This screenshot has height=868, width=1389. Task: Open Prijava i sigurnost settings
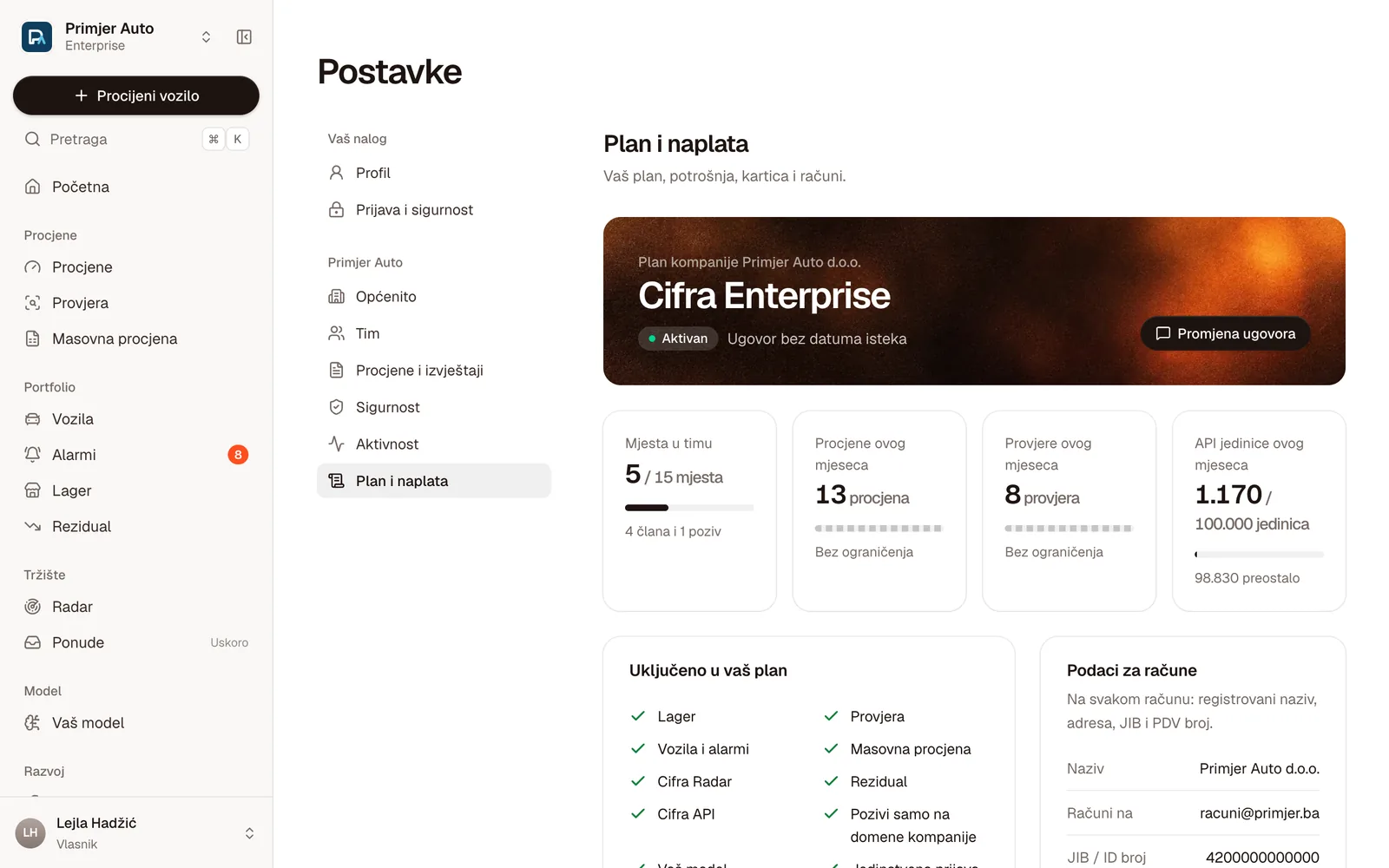434,210
